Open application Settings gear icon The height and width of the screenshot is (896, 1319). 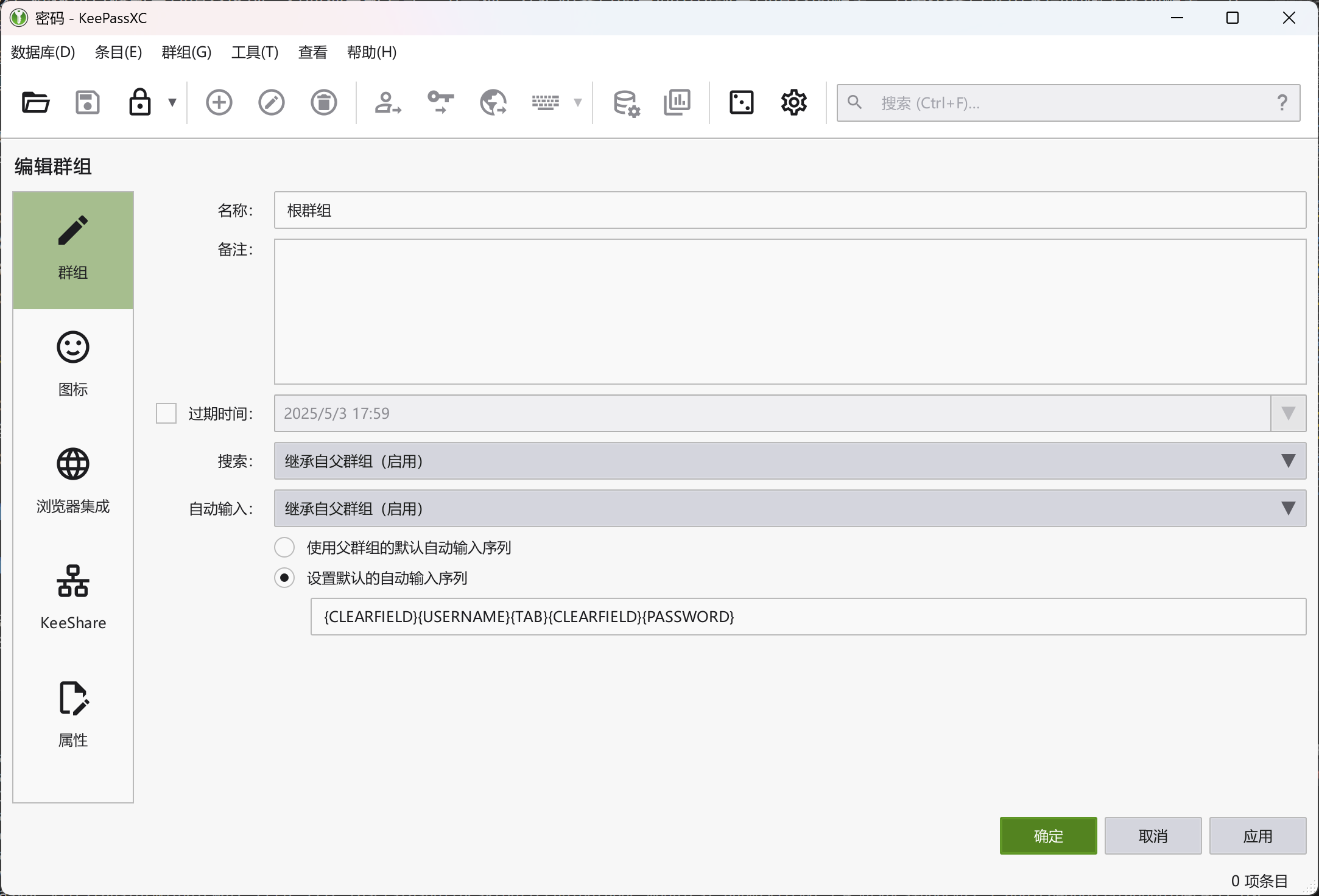(794, 102)
